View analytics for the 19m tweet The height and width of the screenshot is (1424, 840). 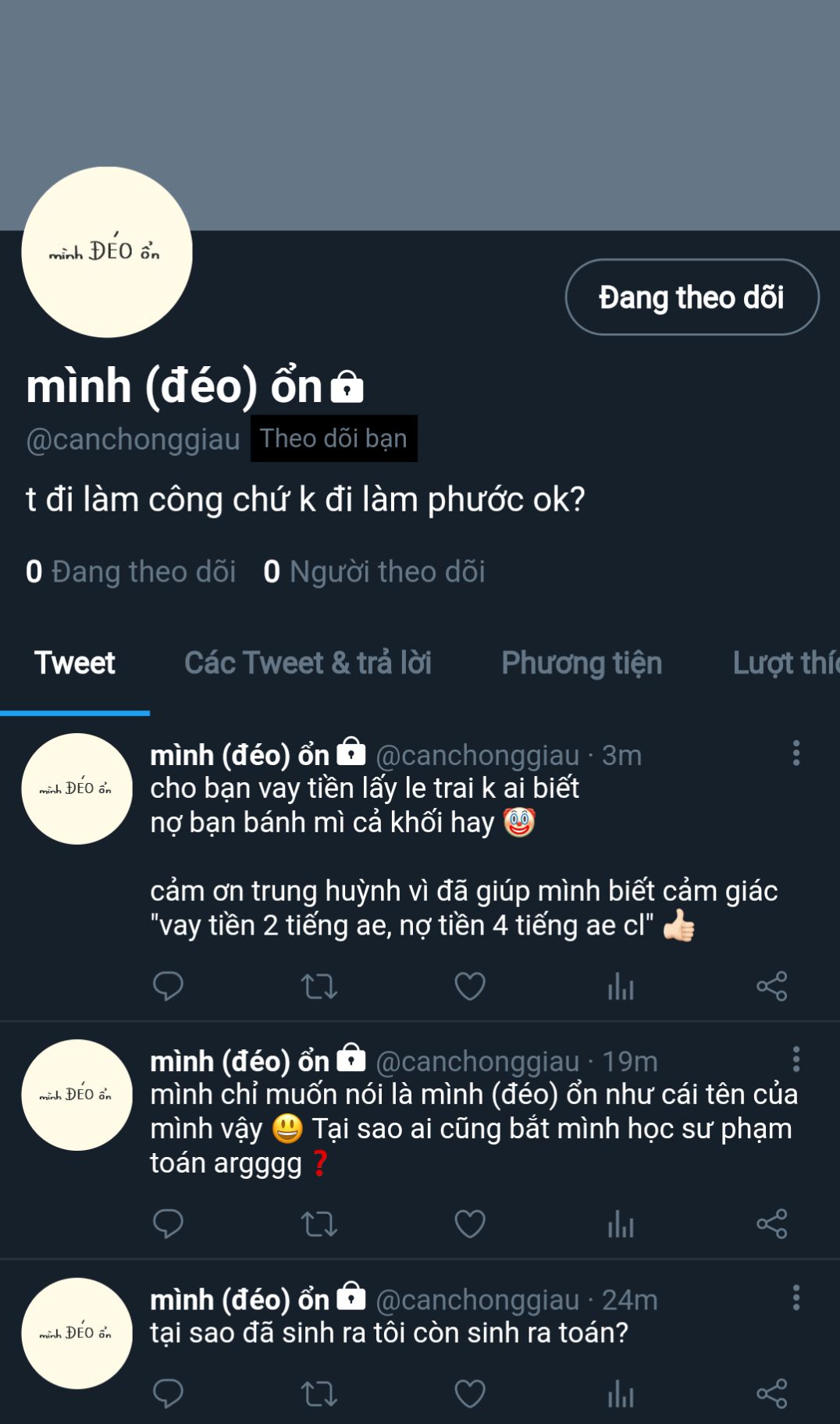point(621,1223)
